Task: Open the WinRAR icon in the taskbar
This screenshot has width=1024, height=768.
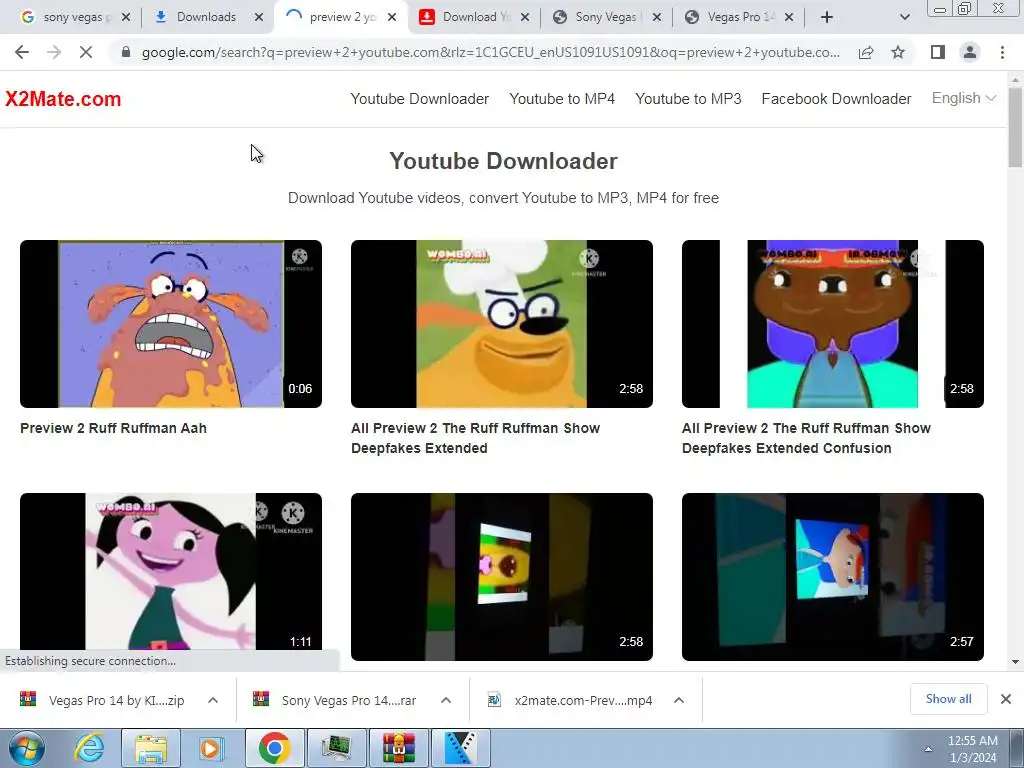Action: [398, 748]
